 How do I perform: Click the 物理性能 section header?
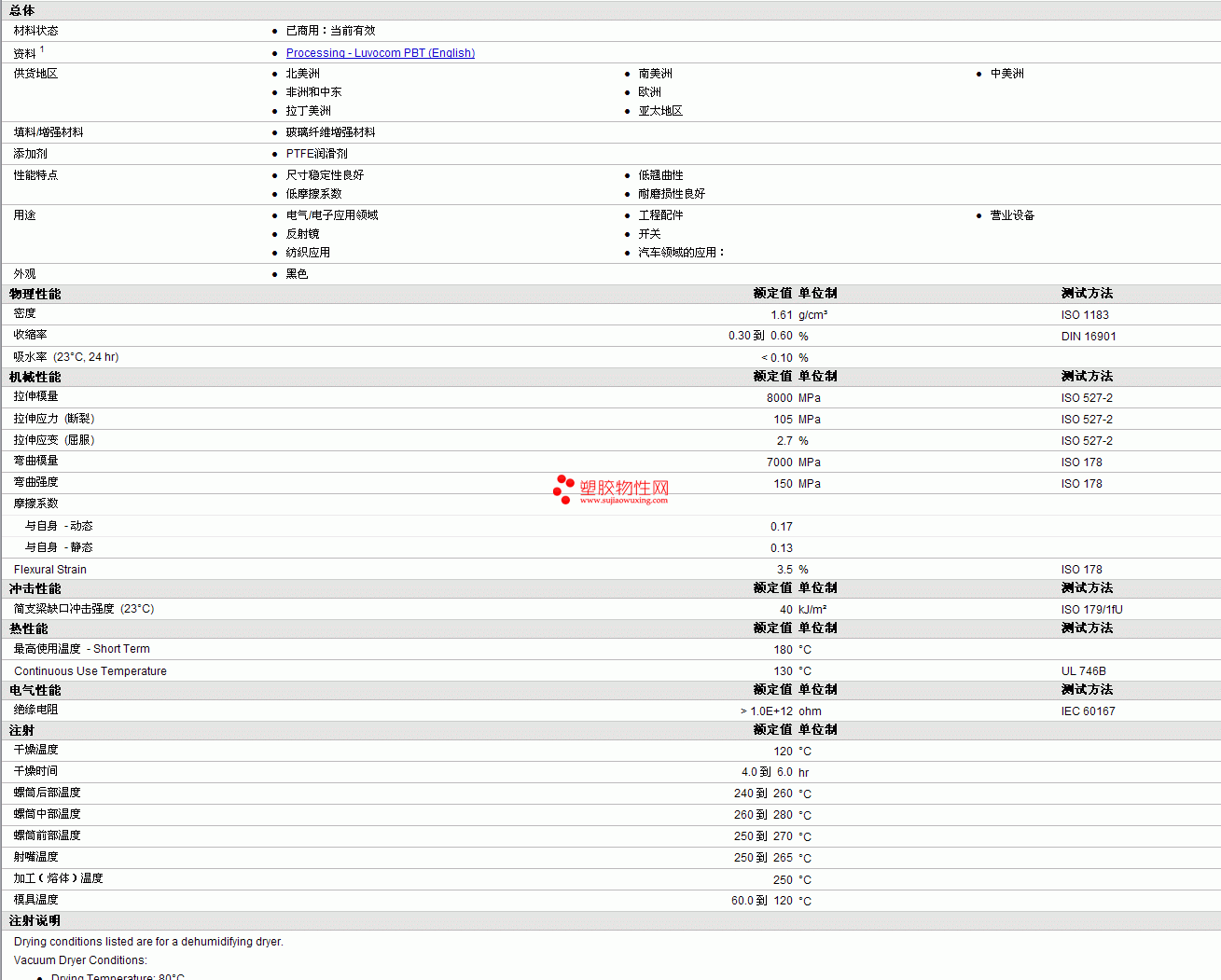(35, 294)
